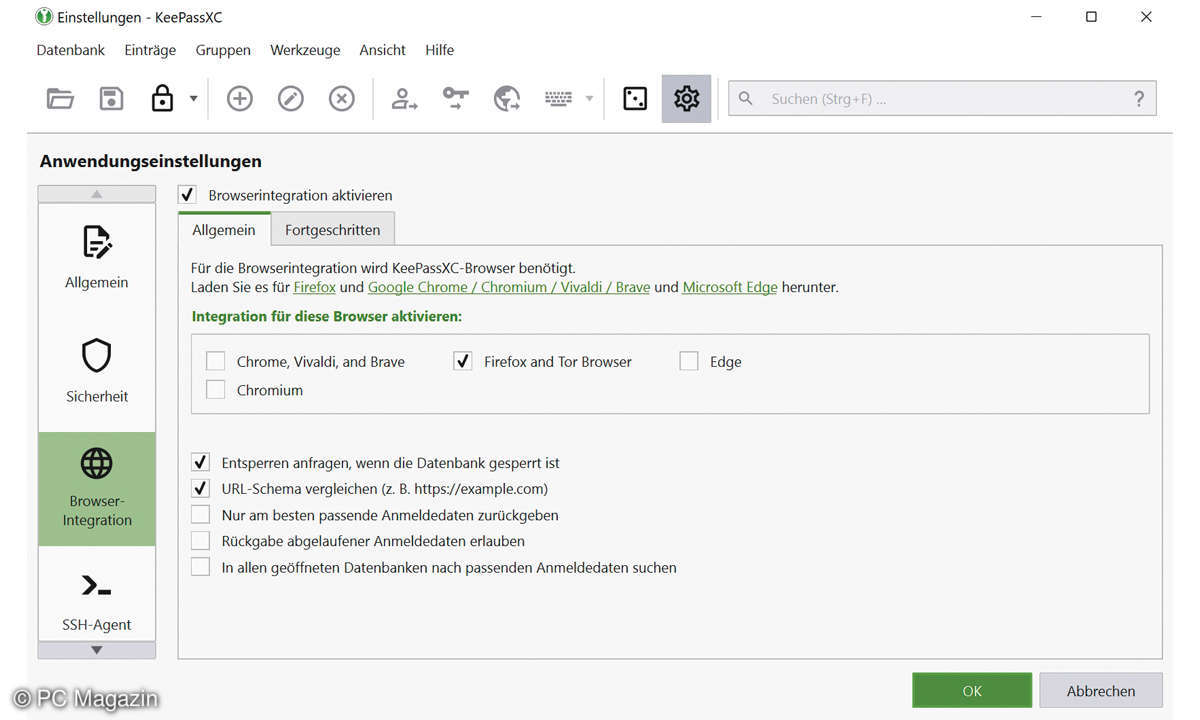1200x720 pixels.
Task: Open search help question mark
Action: tap(1139, 99)
